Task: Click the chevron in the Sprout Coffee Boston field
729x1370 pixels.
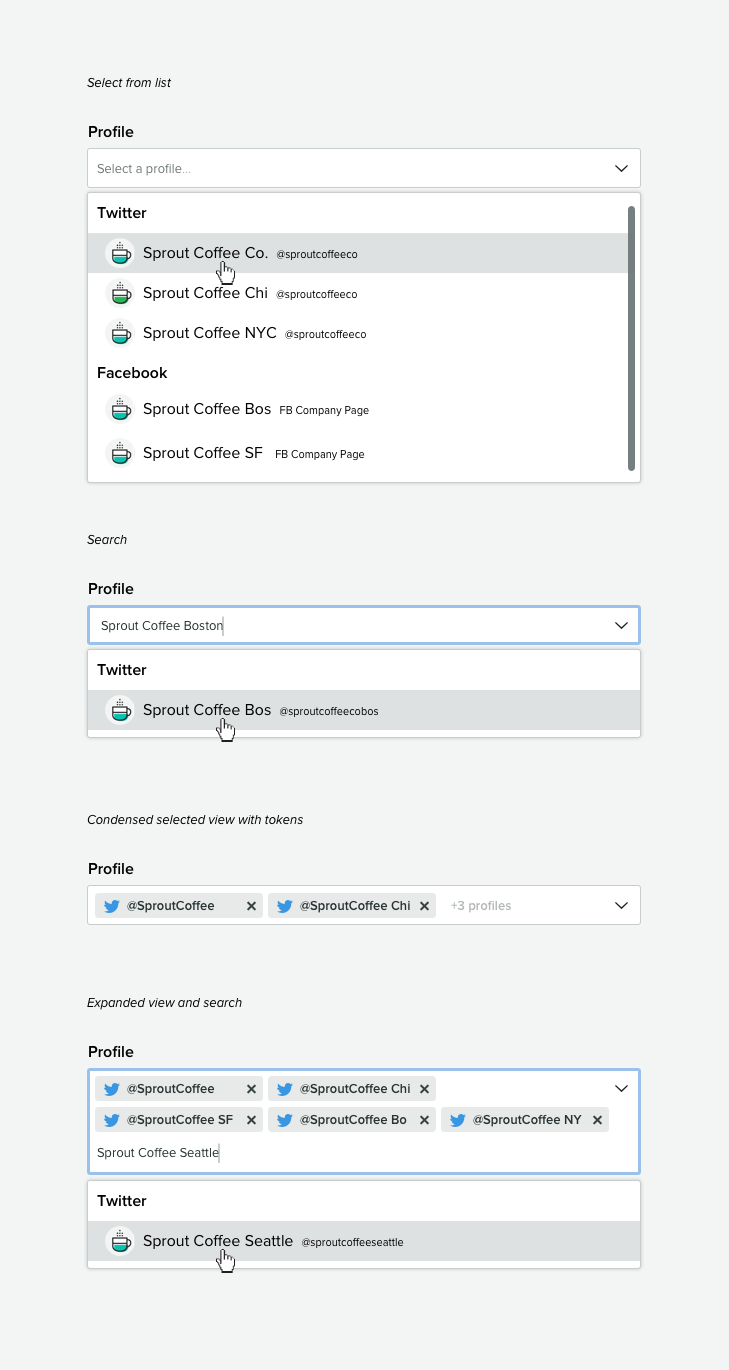Action: pos(621,626)
